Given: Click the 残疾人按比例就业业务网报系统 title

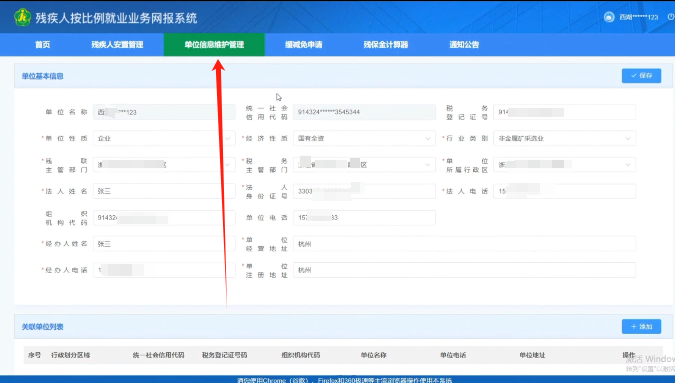Looking at the screenshot, I should (116, 18).
